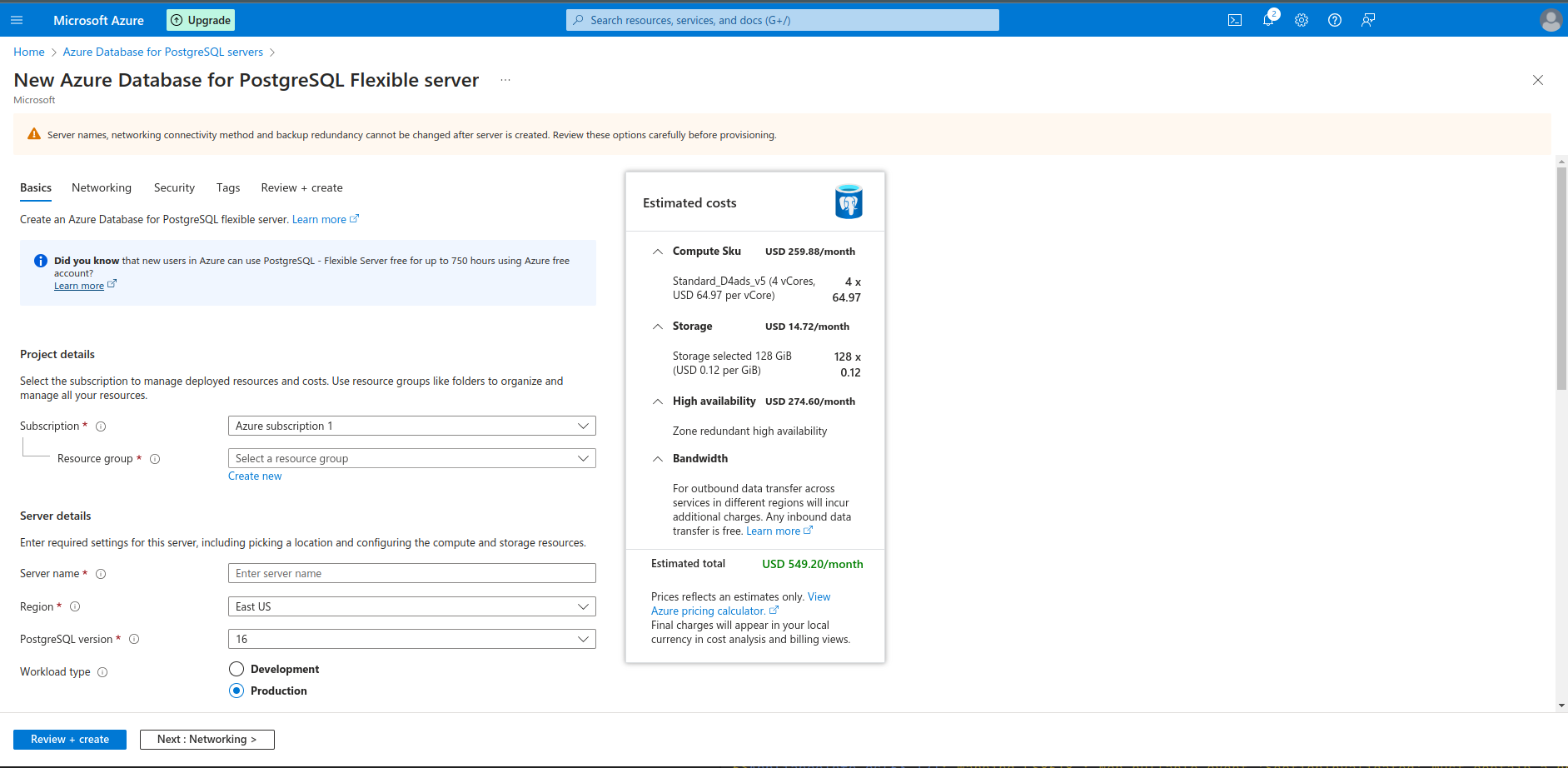The height and width of the screenshot is (768, 1568).
Task: Click the Microsoft Azure logo text
Action: (x=98, y=20)
